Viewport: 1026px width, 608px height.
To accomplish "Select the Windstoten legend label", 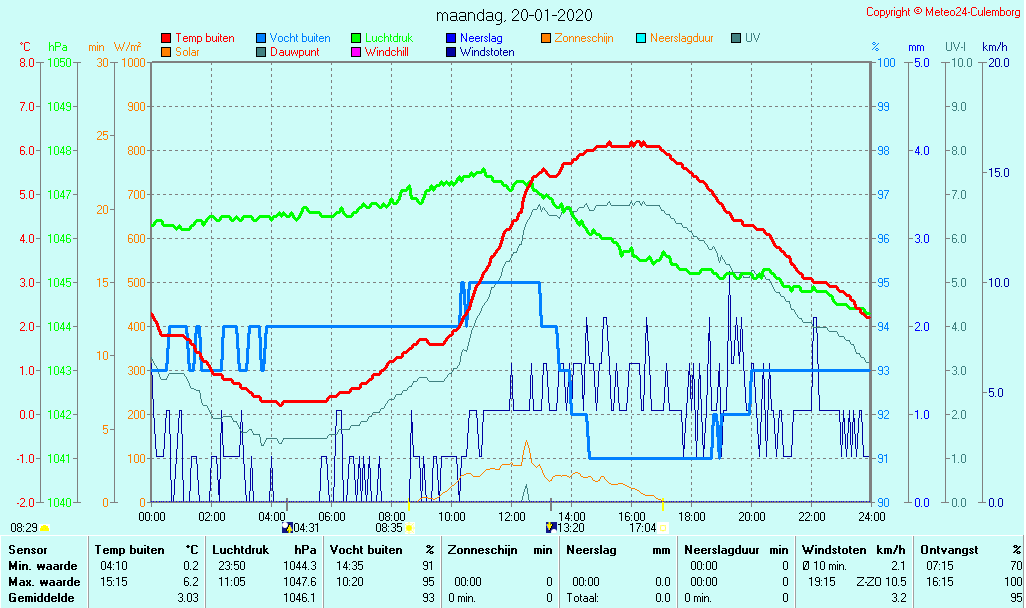I will coord(487,52).
